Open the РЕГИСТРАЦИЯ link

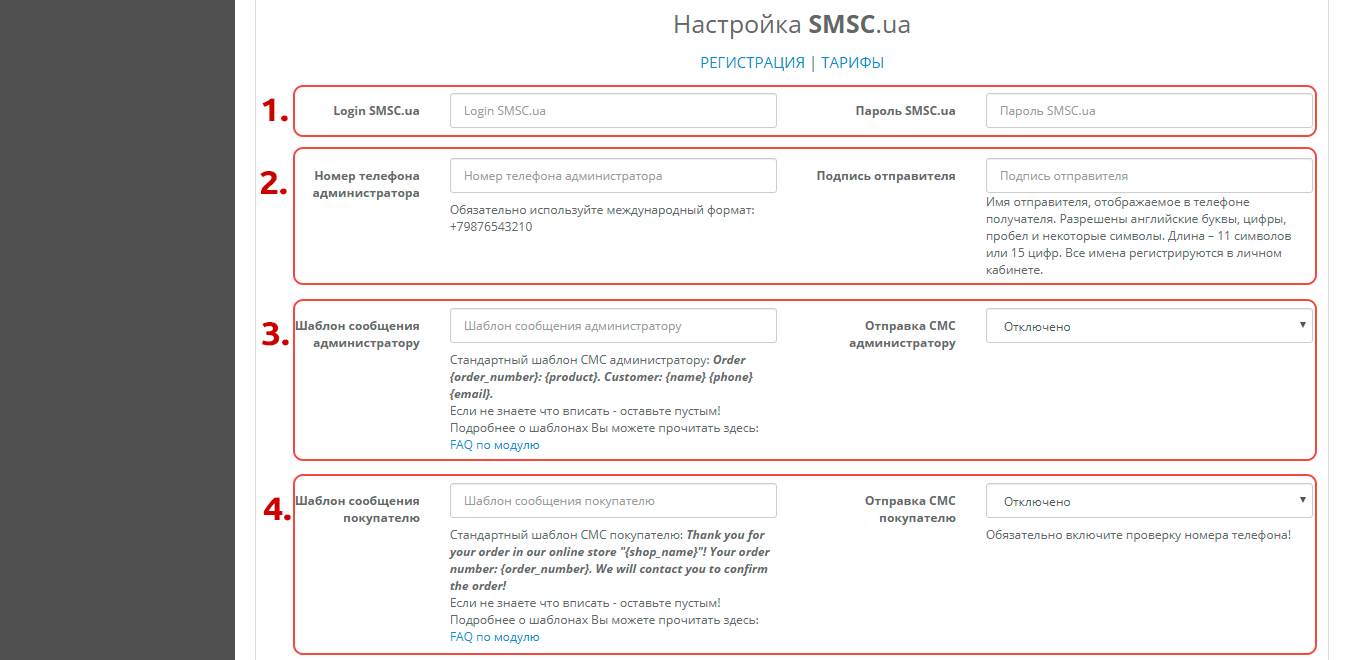point(752,63)
